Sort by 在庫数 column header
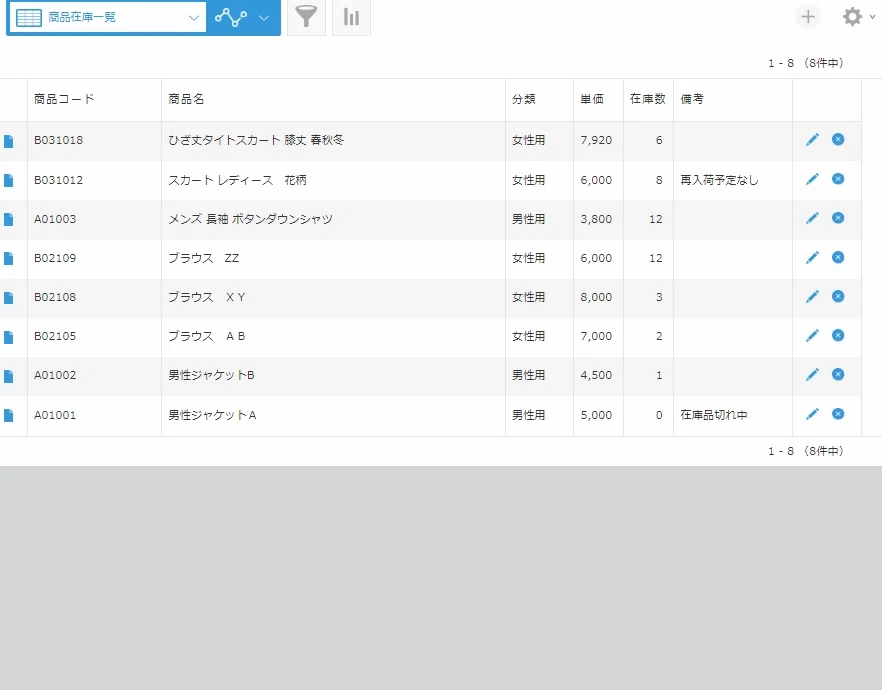The width and height of the screenshot is (882, 690). [647, 99]
